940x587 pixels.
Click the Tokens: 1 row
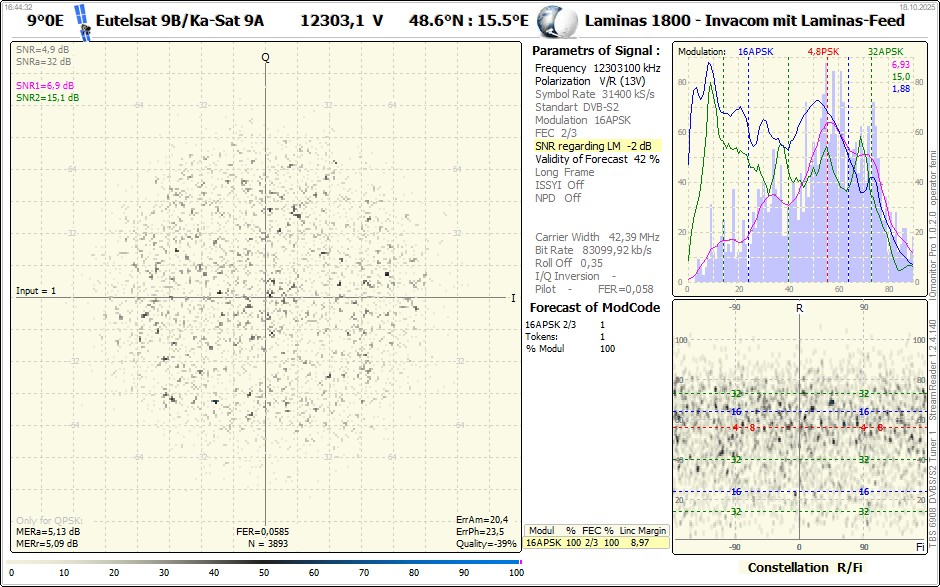(565, 337)
